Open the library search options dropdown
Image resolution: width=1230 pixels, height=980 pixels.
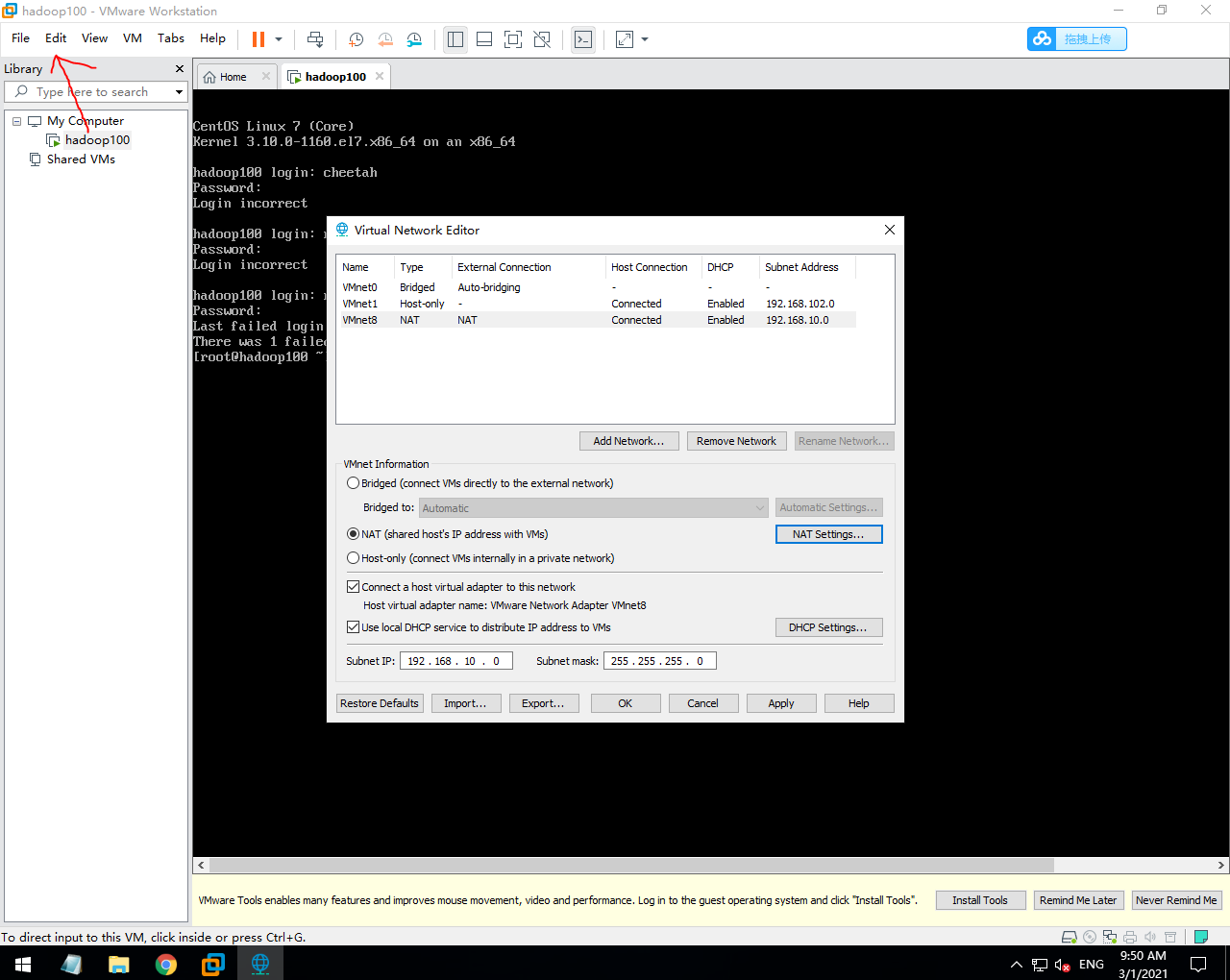[x=179, y=92]
